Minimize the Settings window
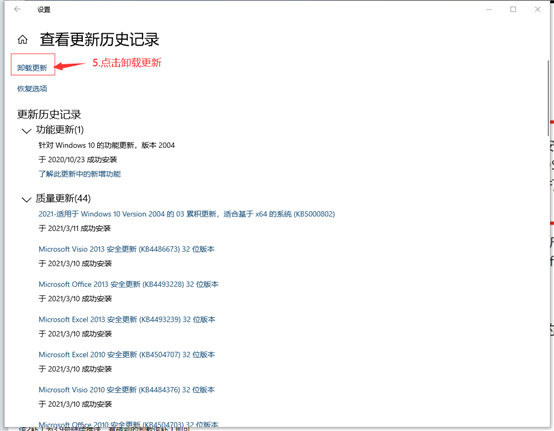Viewport: 554px width, 431px height. [x=489, y=10]
